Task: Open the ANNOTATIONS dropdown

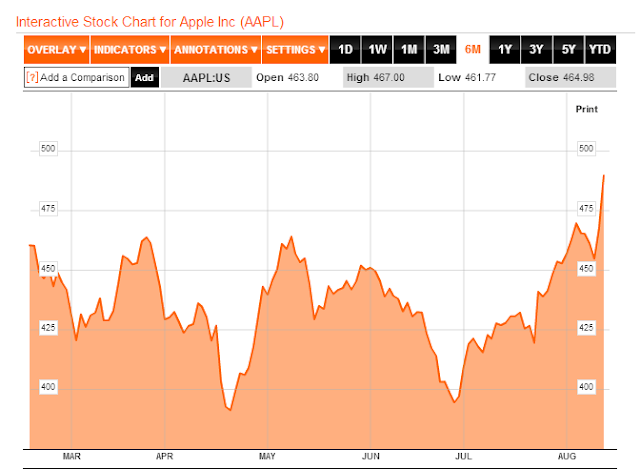Action: (x=216, y=50)
